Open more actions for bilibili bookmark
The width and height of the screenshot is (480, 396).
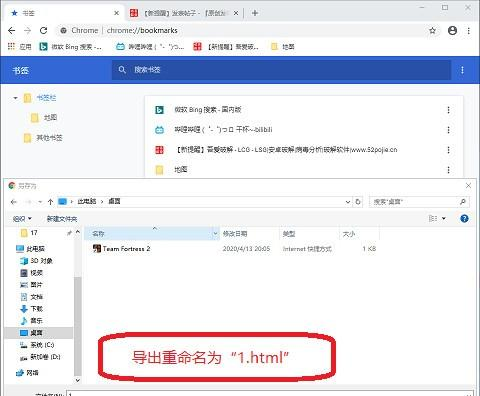[x=448, y=130]
